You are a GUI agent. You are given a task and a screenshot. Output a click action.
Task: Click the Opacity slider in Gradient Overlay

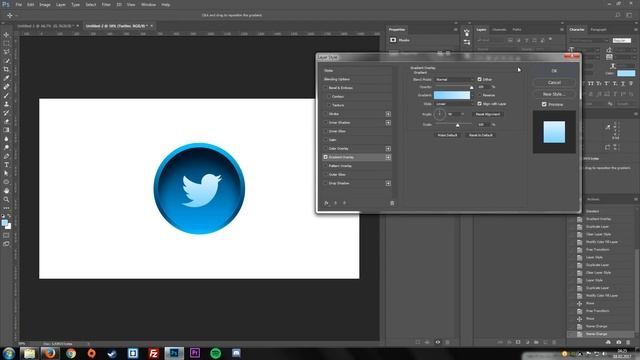pyautogui.click(x=454, y=87)
